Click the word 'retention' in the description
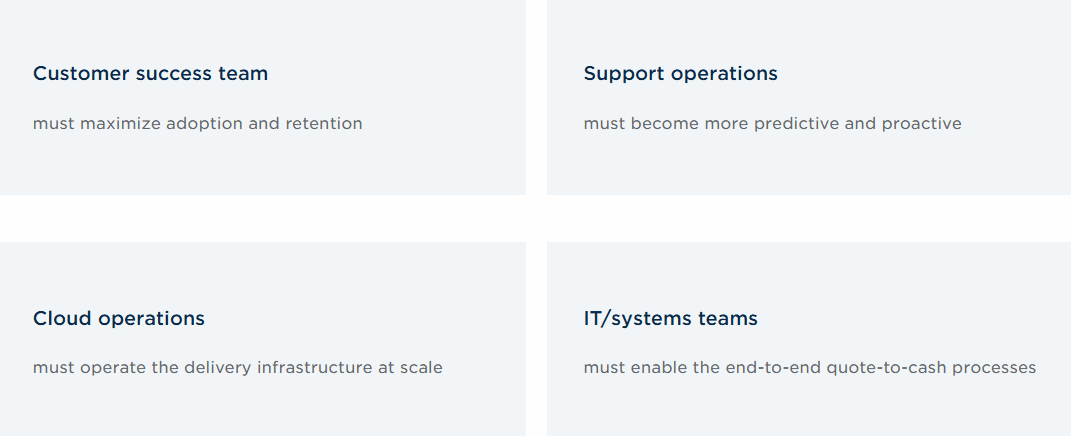The height and width of the screenshot is (436, 1071). (x=324, y=124)
